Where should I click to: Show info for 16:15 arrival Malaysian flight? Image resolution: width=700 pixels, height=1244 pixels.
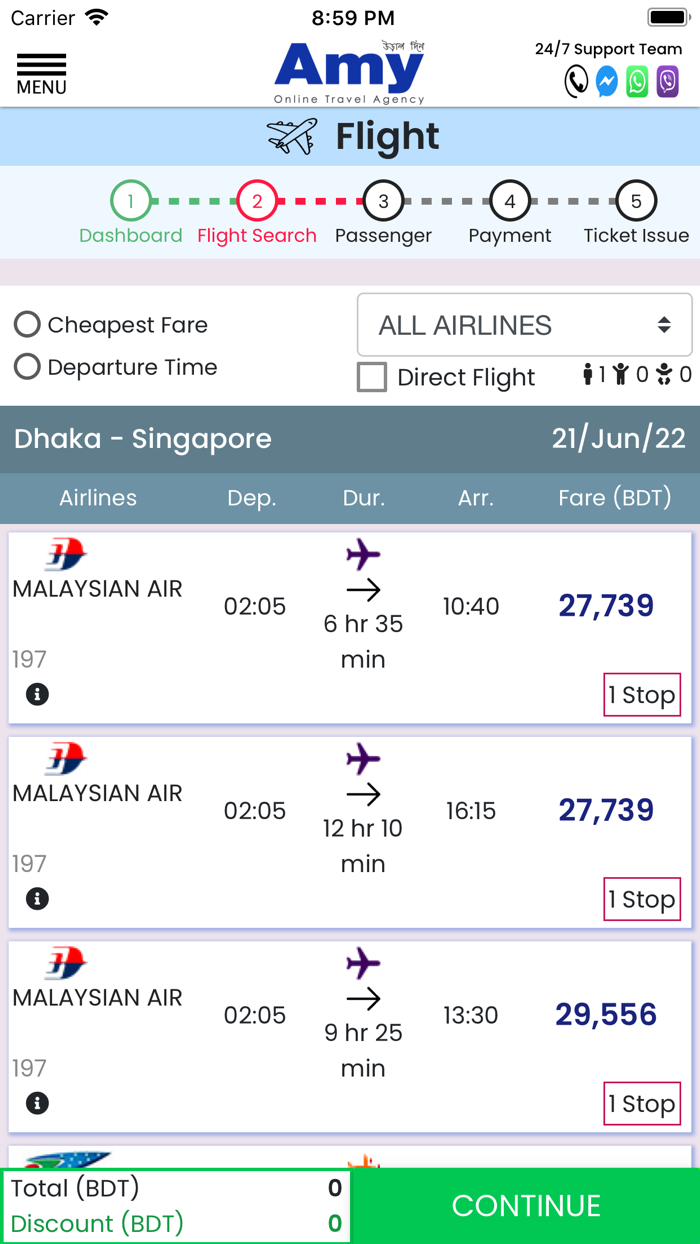(x=37, y=898)
